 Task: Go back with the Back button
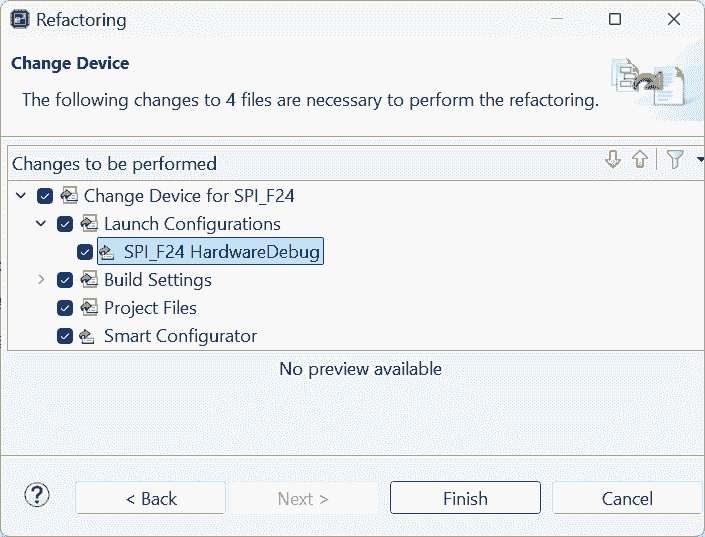coord(151,498)
